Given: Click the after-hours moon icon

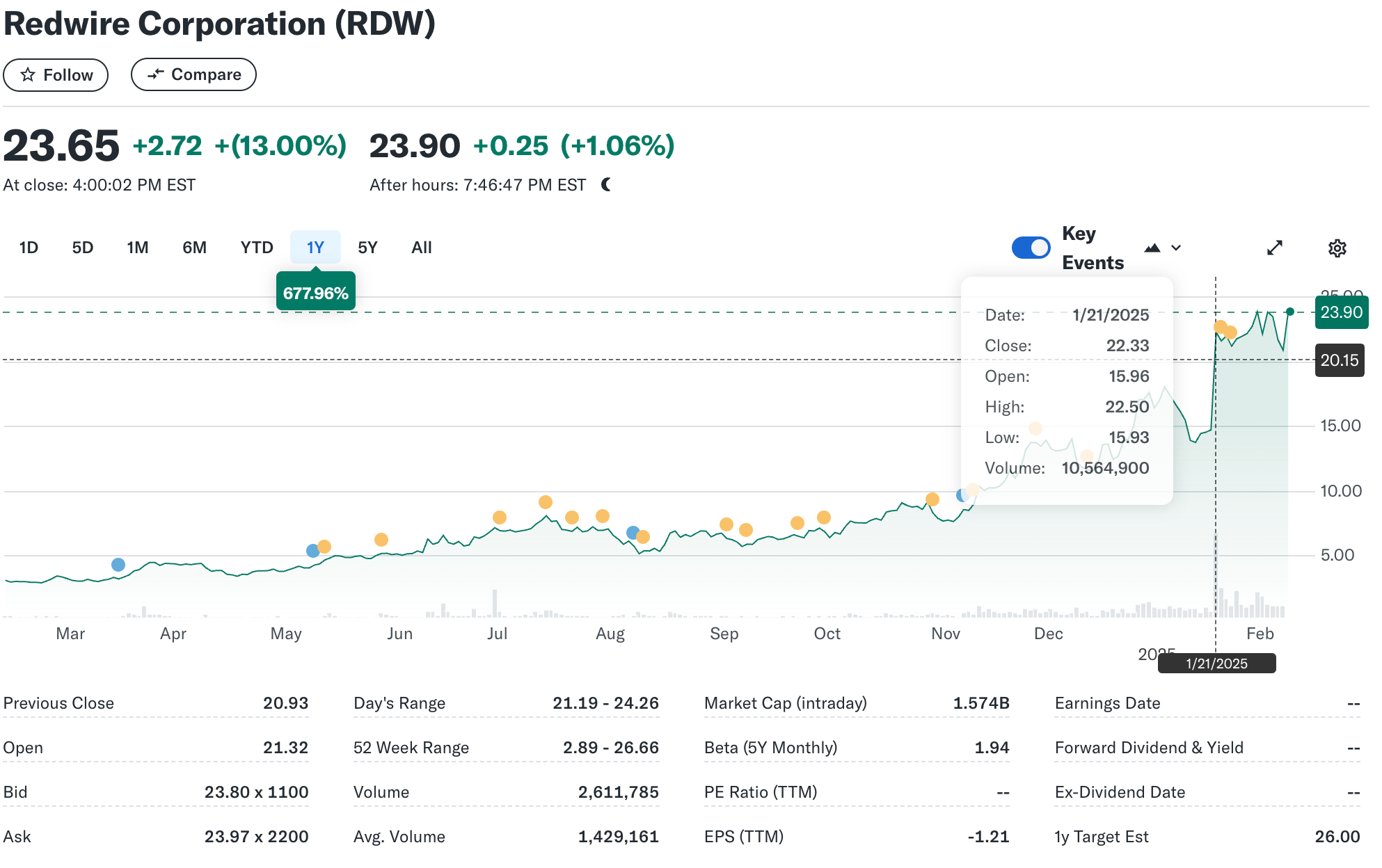Looking at the screenshot, I should tap(607, 184).
